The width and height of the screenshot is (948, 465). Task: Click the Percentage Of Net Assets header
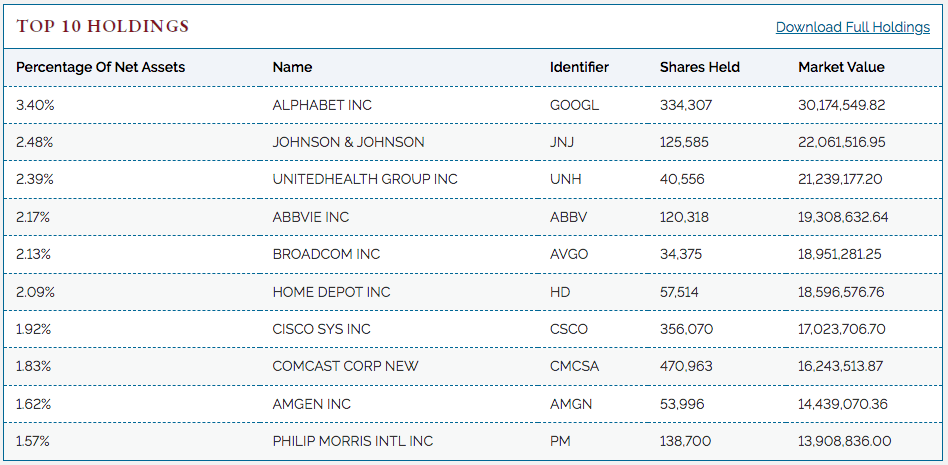click(100, 67)
